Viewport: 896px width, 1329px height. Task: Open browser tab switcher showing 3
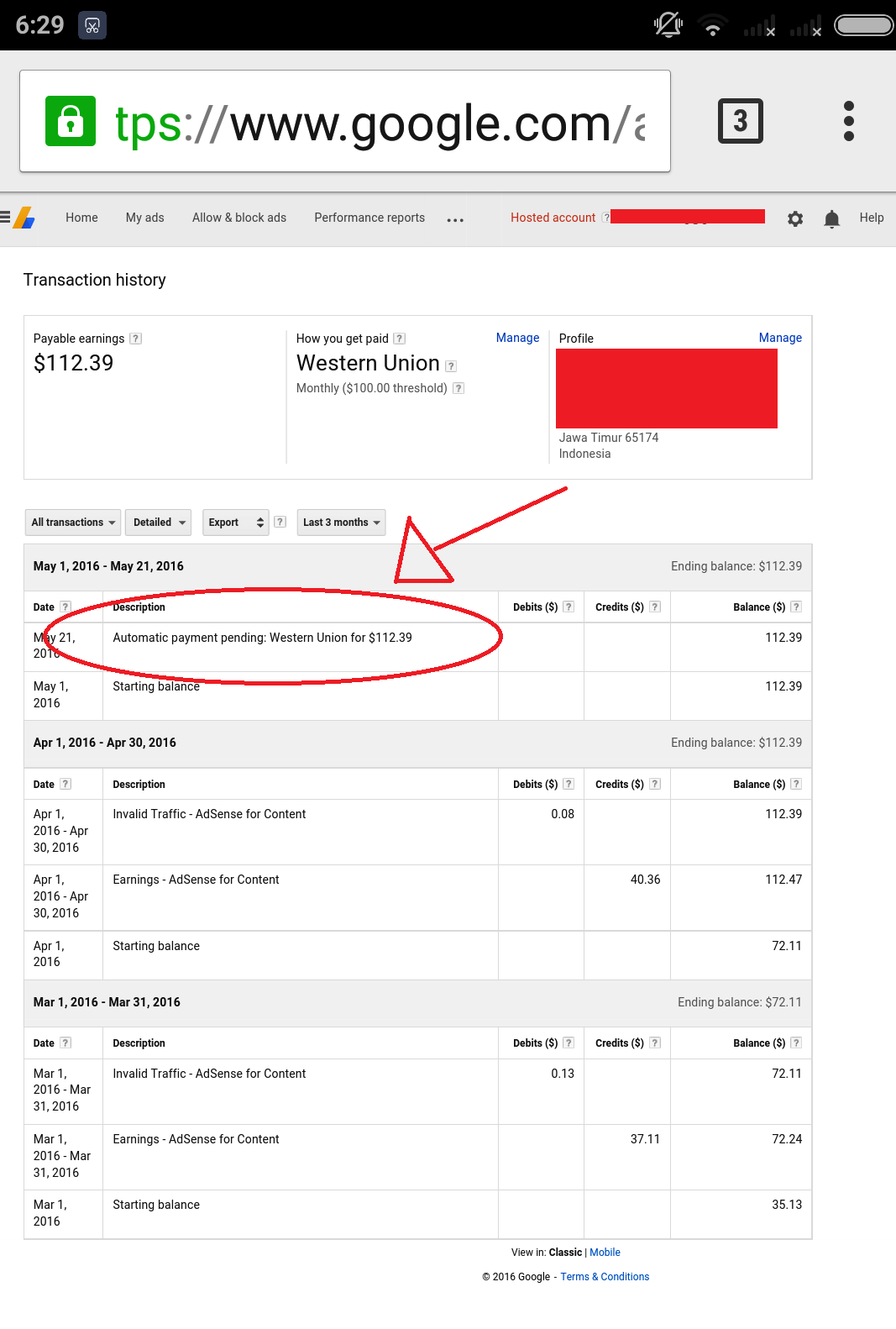741,121
